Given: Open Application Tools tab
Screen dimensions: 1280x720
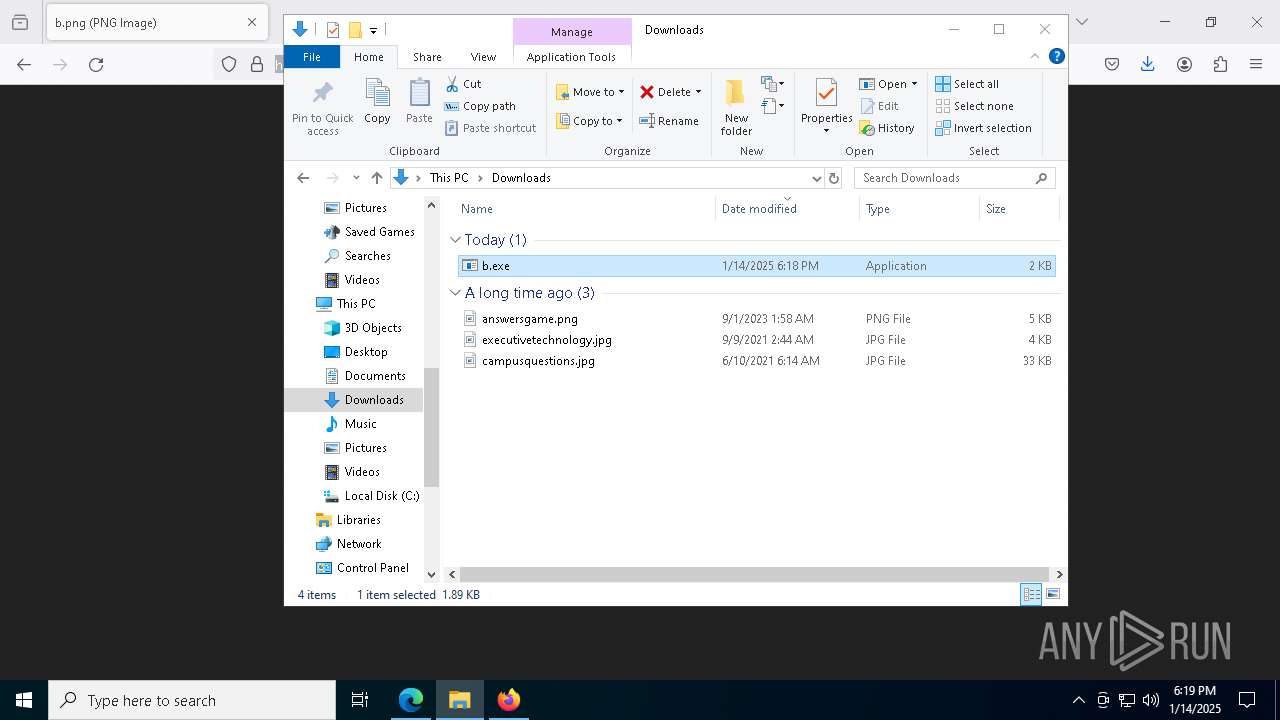Looking at the screenshot, I should click(x=571, y=57).
